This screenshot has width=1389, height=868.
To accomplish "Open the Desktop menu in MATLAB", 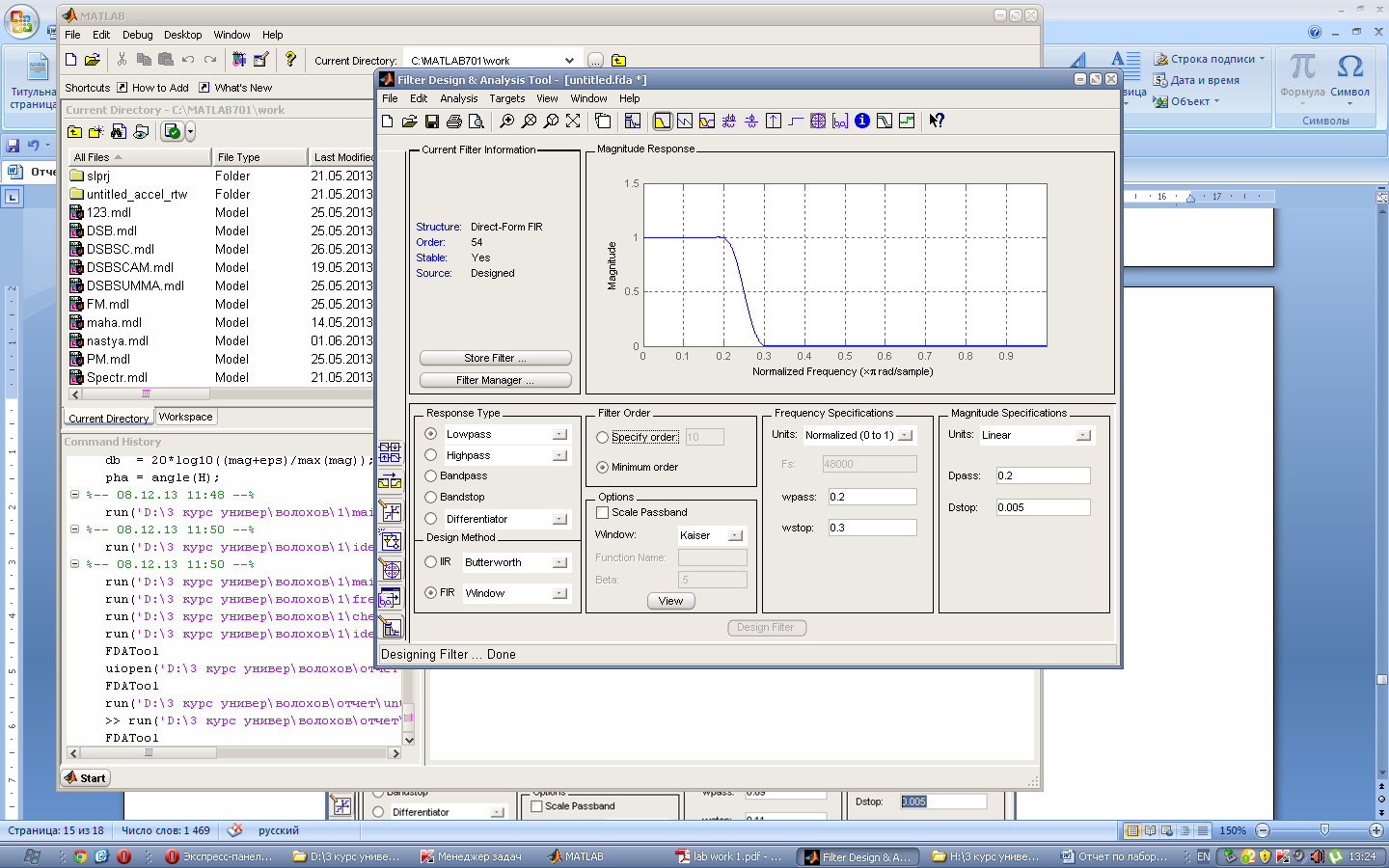I will [183, 35].
